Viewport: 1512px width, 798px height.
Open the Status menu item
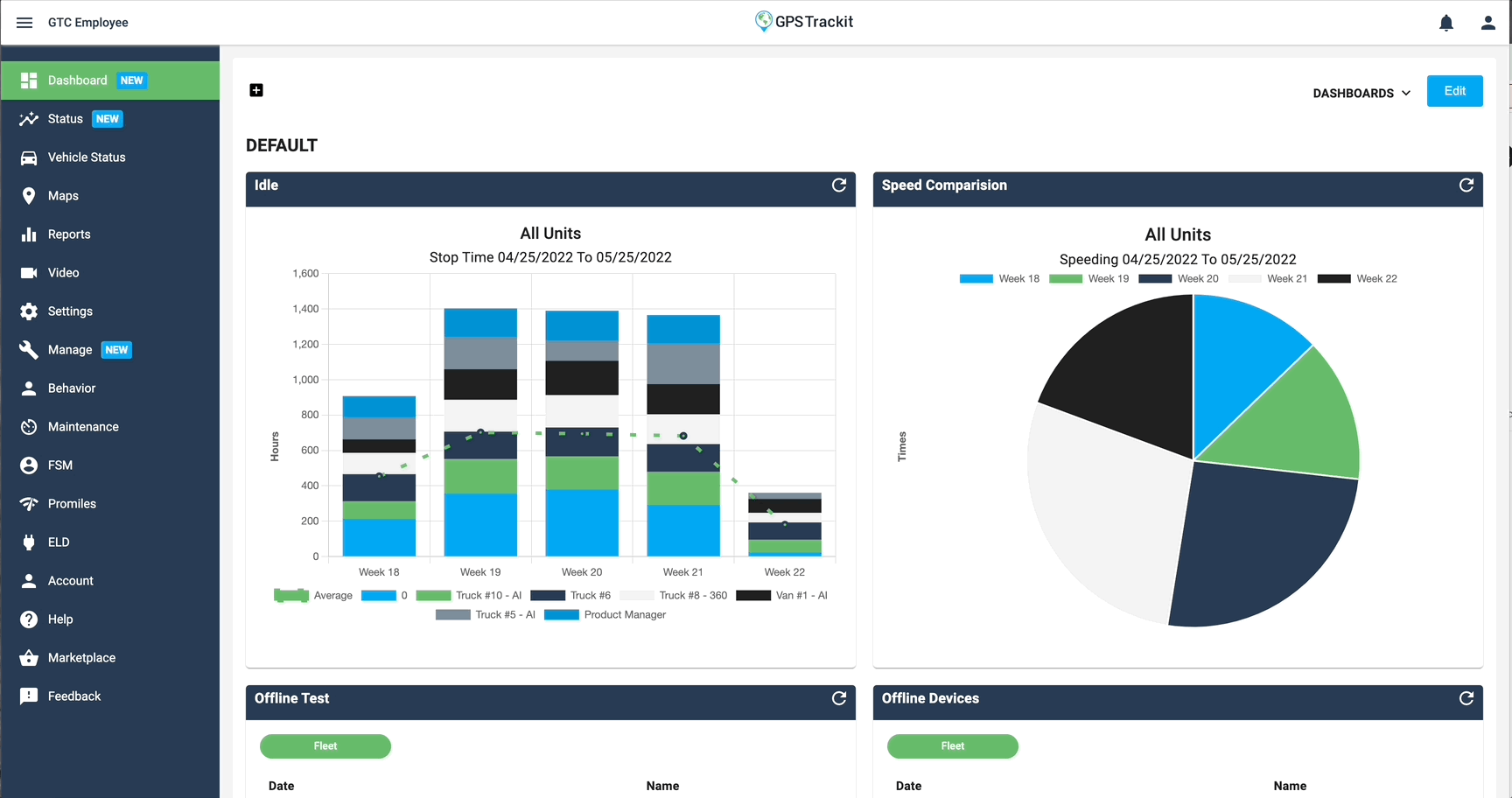109,119
